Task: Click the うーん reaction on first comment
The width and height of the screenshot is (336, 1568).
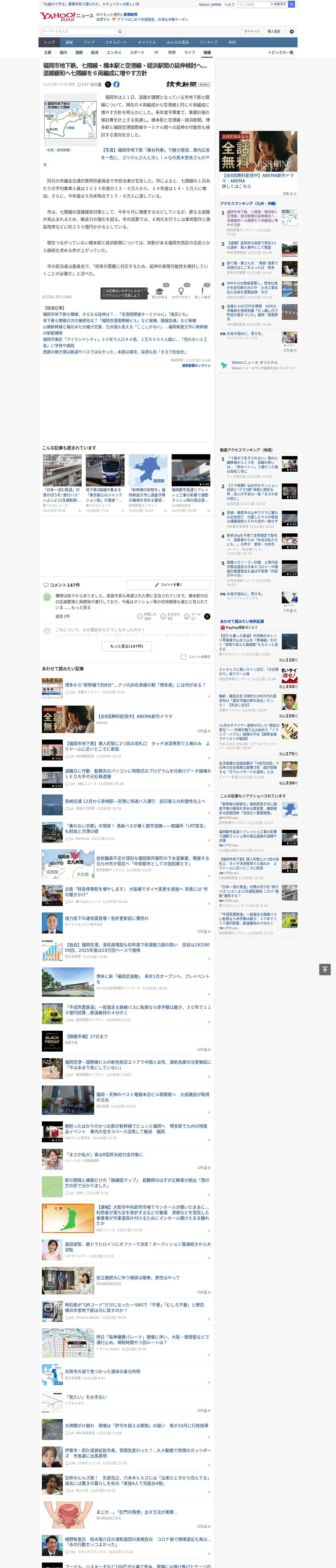Action: pos(192,616)
